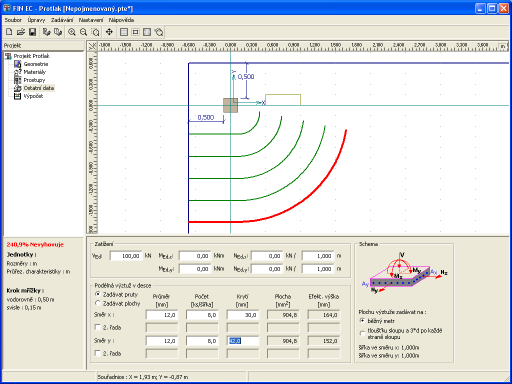The width and height of the screenshot is (512, 384).
Task: Select Materiály in the project tree
Action: point(35,72)
